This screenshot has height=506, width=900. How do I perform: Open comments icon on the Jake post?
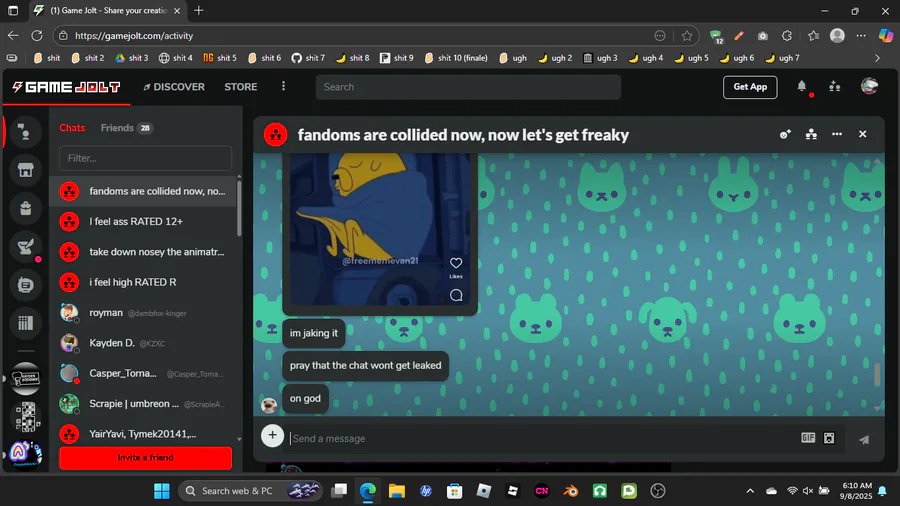(456, 295)
